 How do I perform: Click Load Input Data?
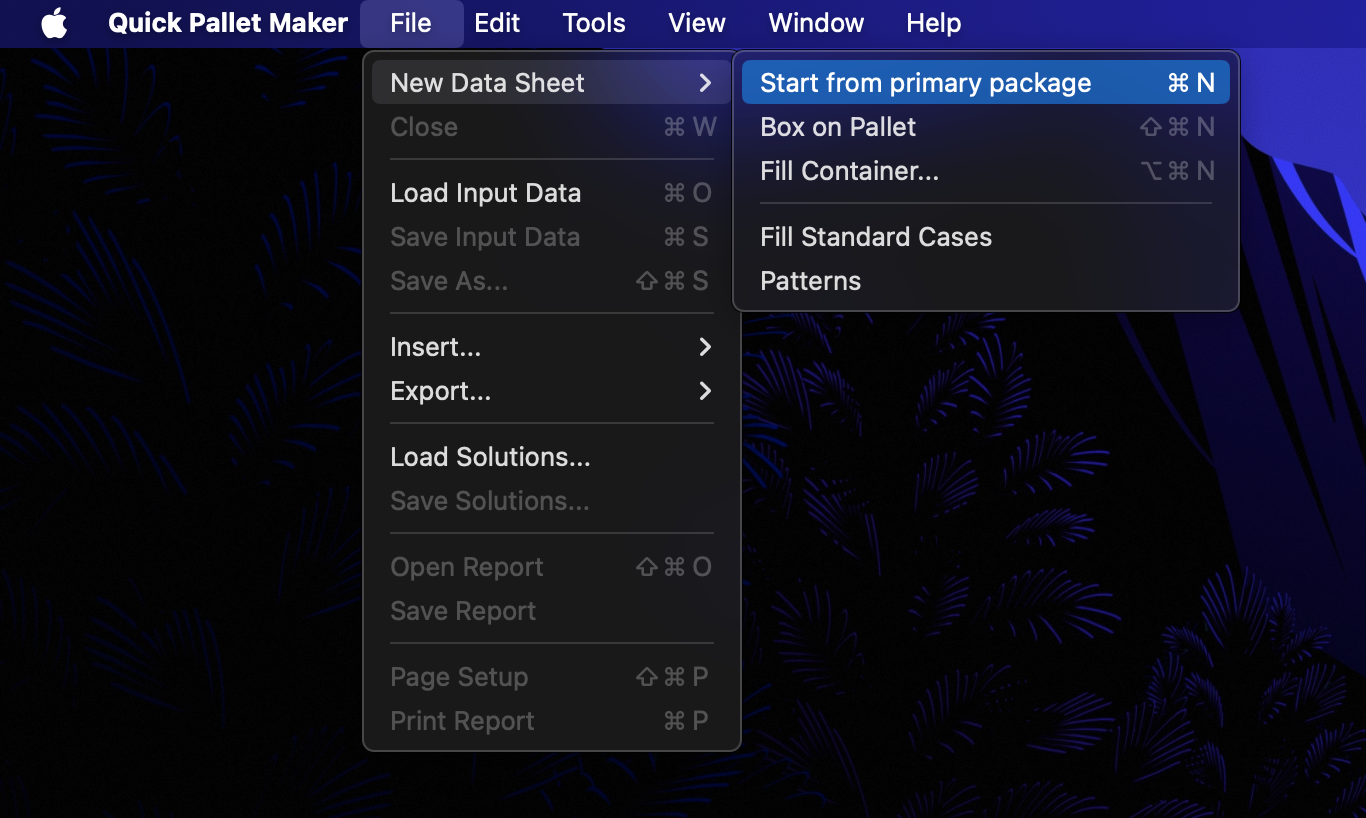pyautogui.click(x=552, y=193)
